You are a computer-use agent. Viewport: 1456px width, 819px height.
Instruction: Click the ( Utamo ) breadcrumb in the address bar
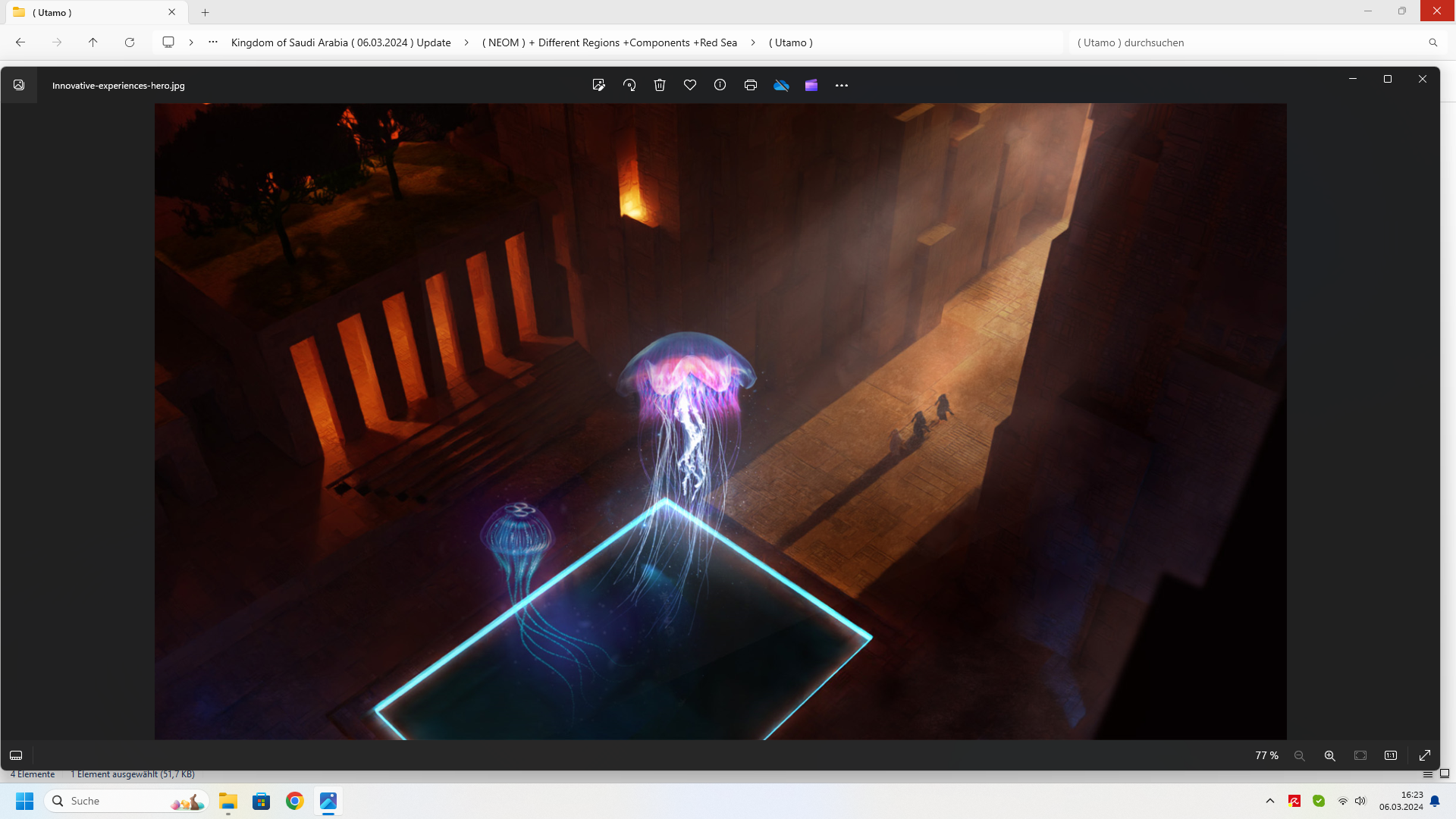point(791,42)
